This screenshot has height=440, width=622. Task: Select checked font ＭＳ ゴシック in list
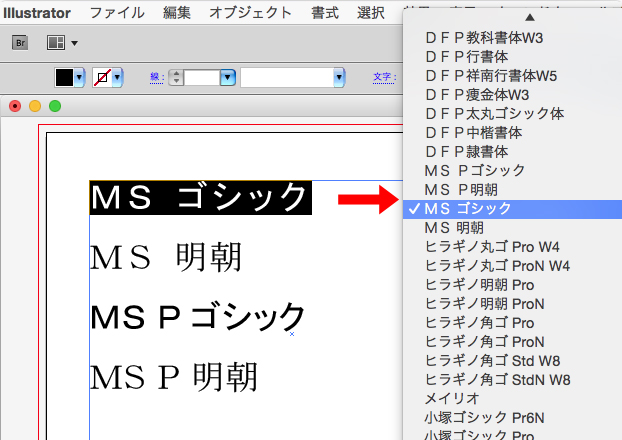click(513, 209)
